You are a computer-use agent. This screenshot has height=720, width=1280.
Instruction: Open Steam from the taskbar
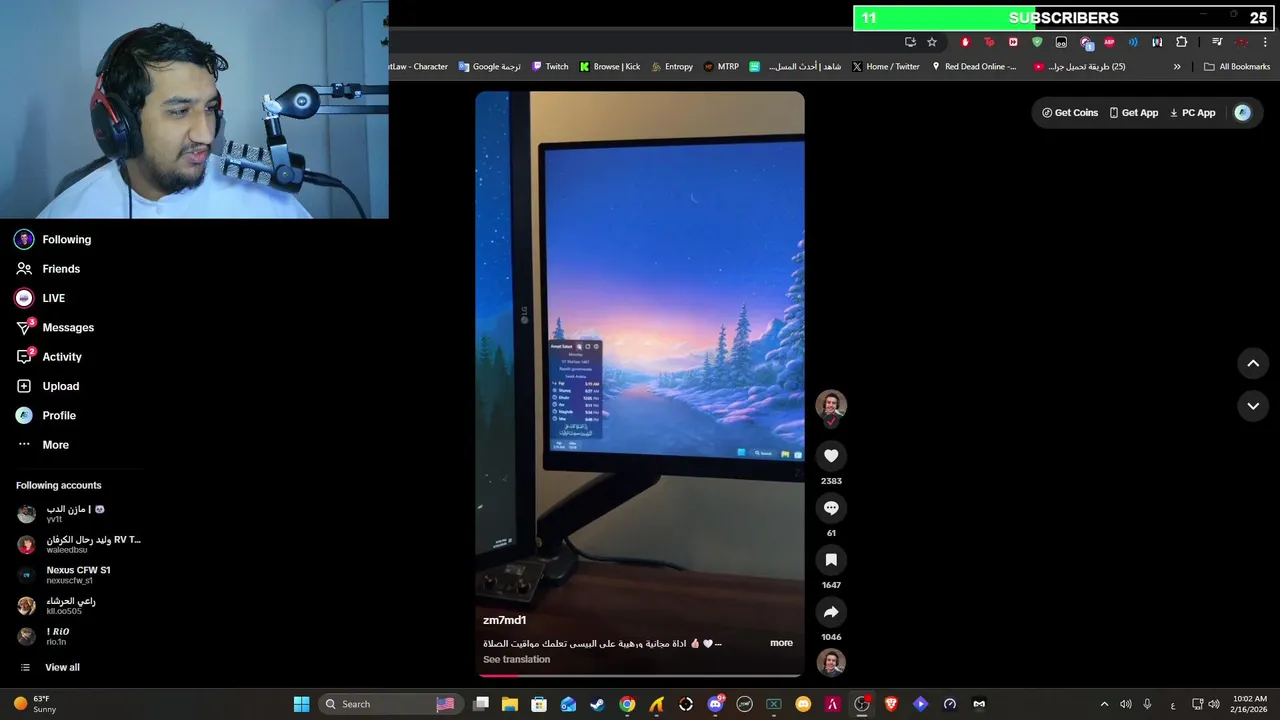coord(597,704)
